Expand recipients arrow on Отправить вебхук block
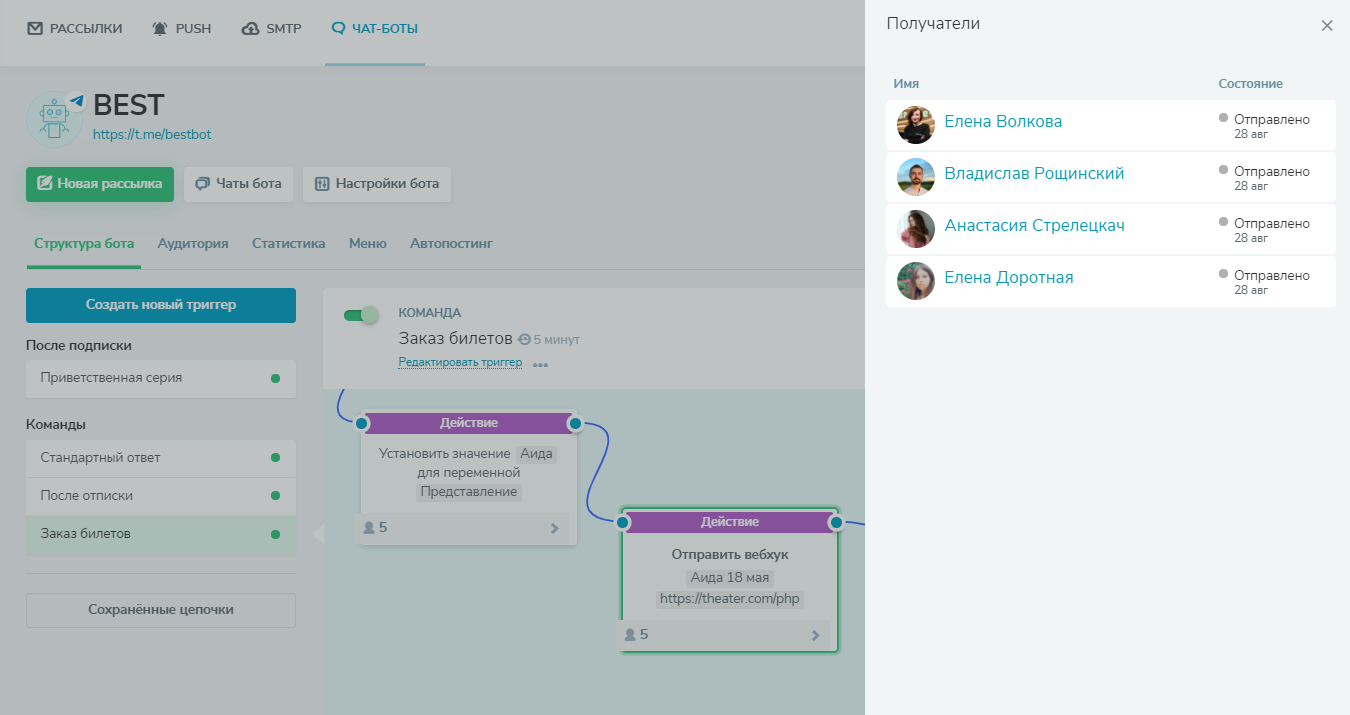This screenshot has height=715, width=1350. click(815, 635)
